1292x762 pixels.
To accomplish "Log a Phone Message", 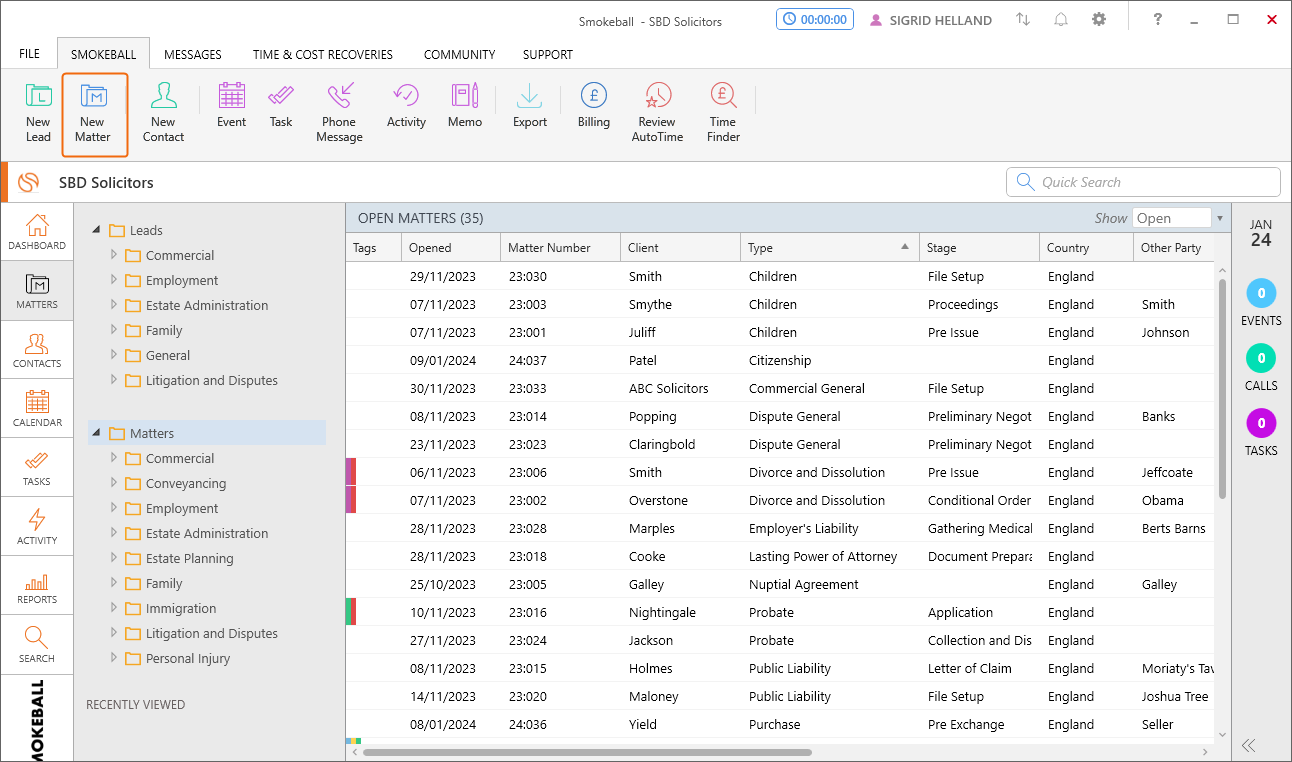I will tap(339, 113).
